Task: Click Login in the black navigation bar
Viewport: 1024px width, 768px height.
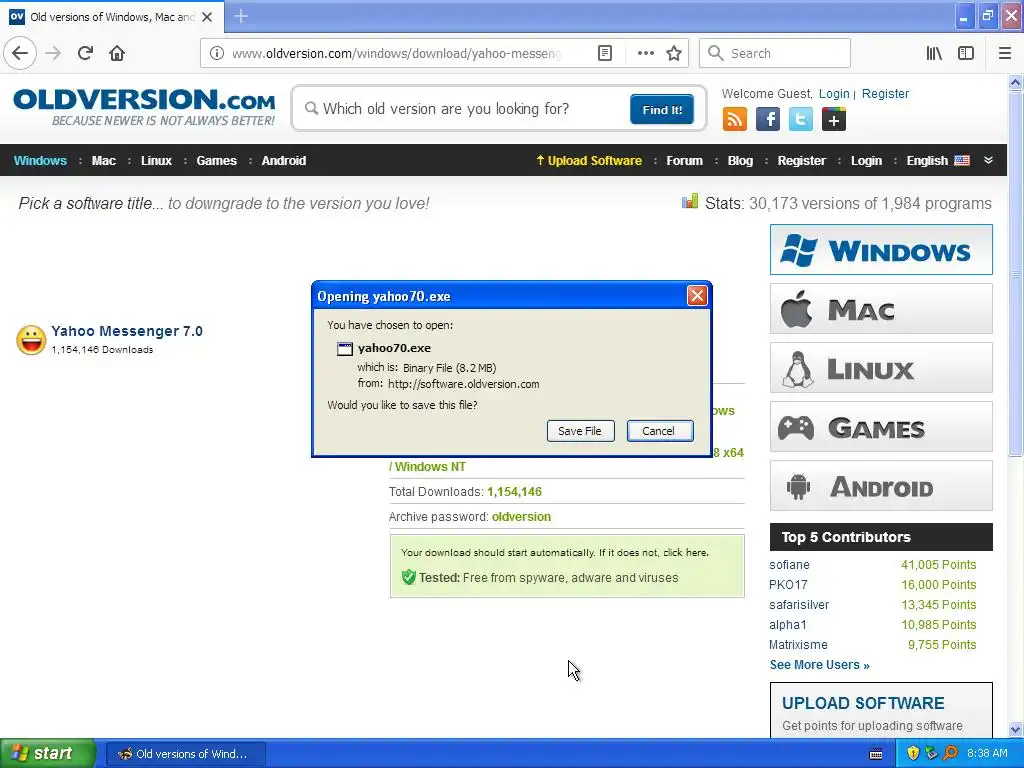Action: click(x=866, y=161)
